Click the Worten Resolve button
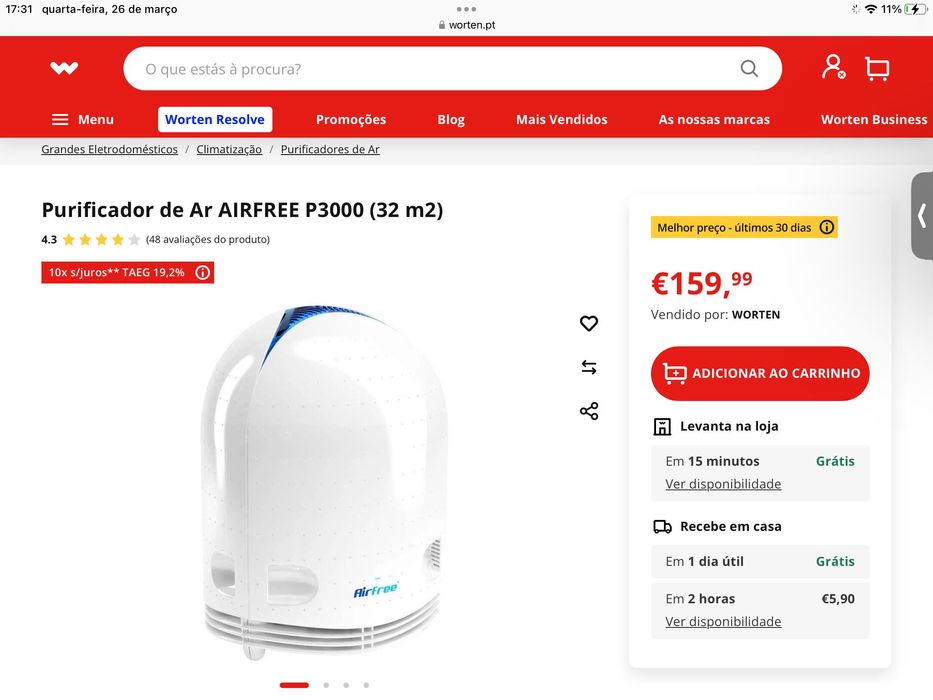The width and height of the screenshot is (933, 700). (215, 120)
